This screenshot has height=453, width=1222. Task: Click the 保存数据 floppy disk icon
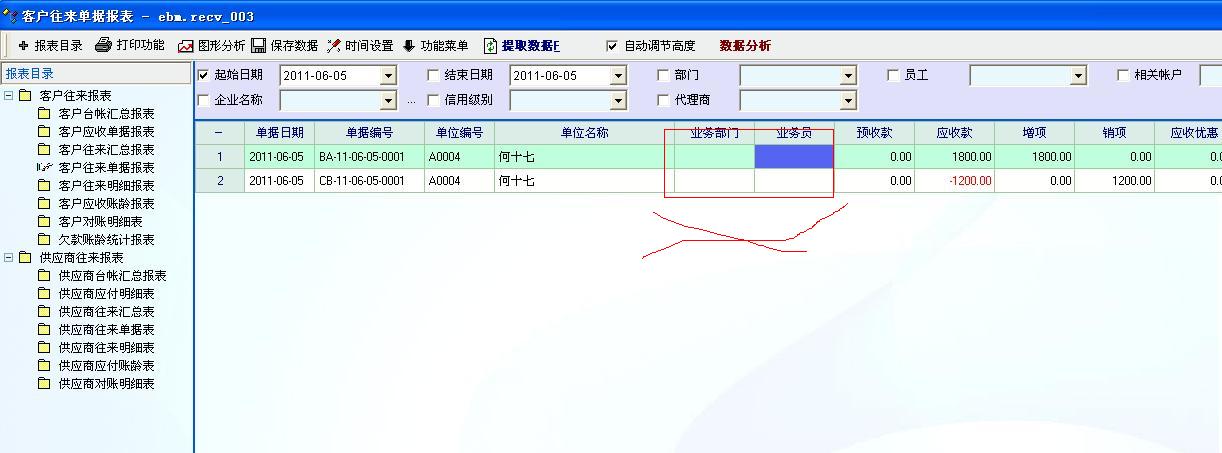tap(258, 46)
